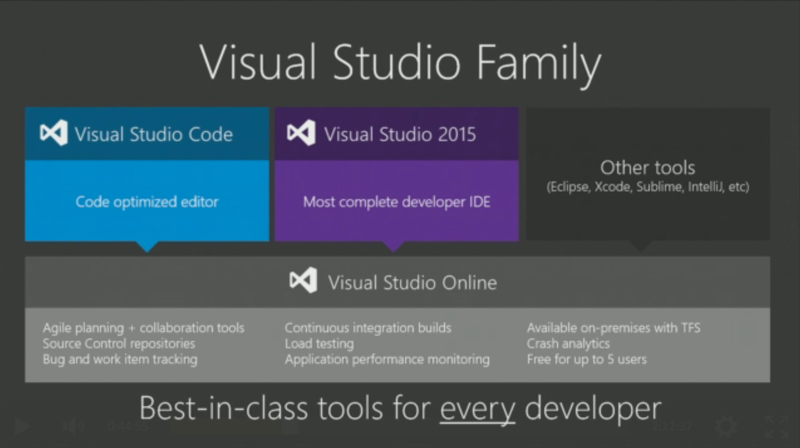Click the 'Code optimized editor' text
This screenshot has width=800, height=448.
pyautogui.click(x=147, y=202)
